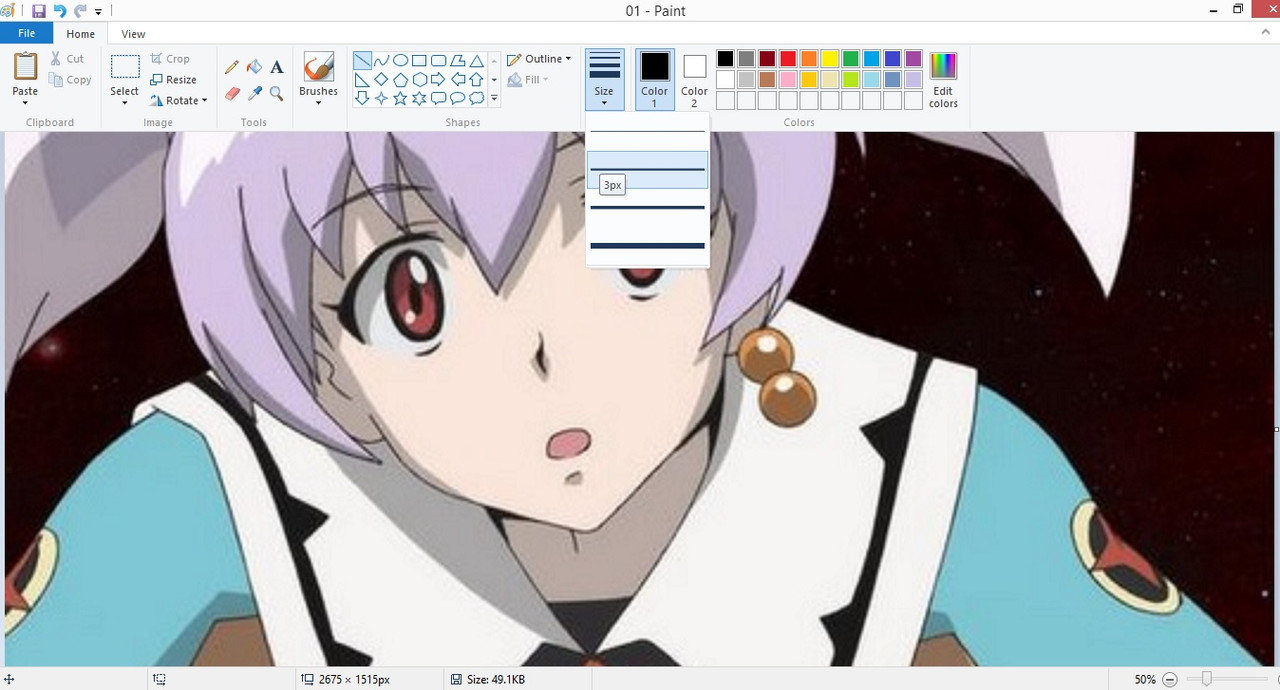Undo the last action
Screen dimensions: 1280x690
[60, 11]
